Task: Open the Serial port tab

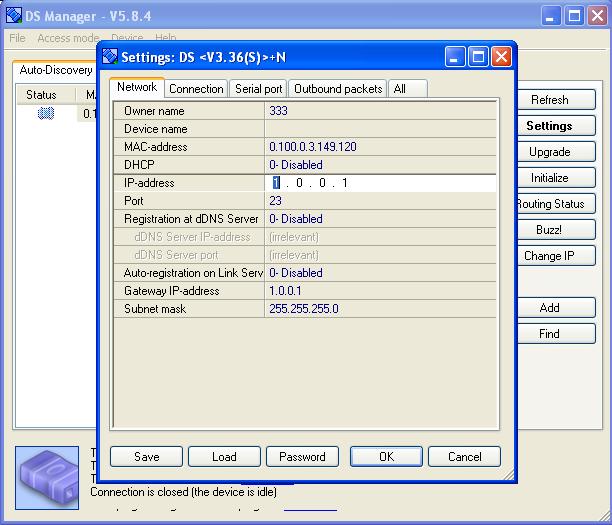Action: point(259,89)
